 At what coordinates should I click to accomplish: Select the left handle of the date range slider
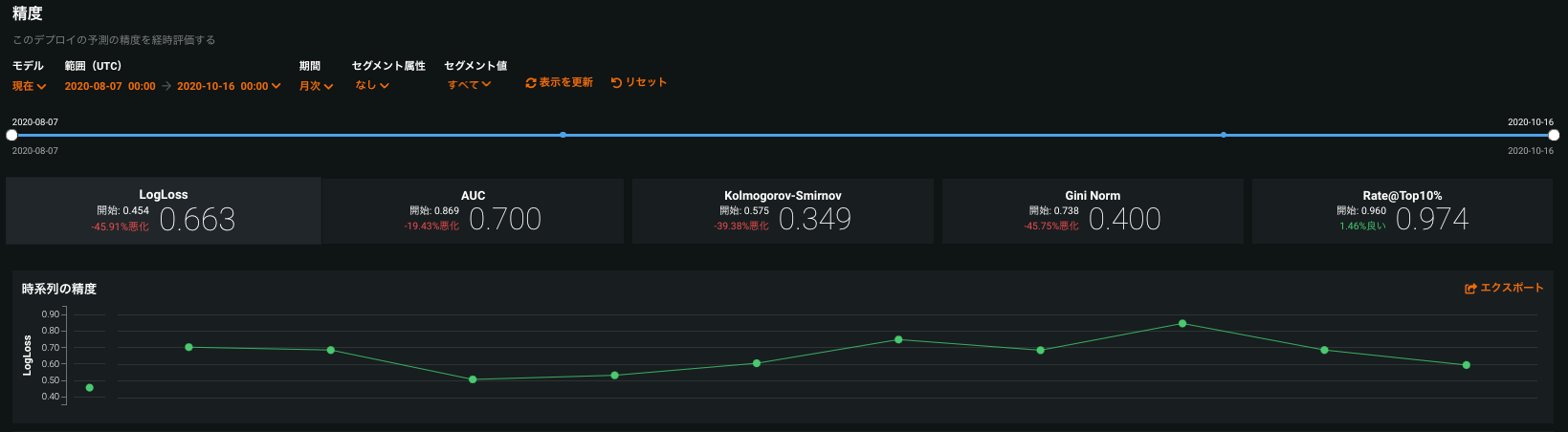click(x=11, y=135)
